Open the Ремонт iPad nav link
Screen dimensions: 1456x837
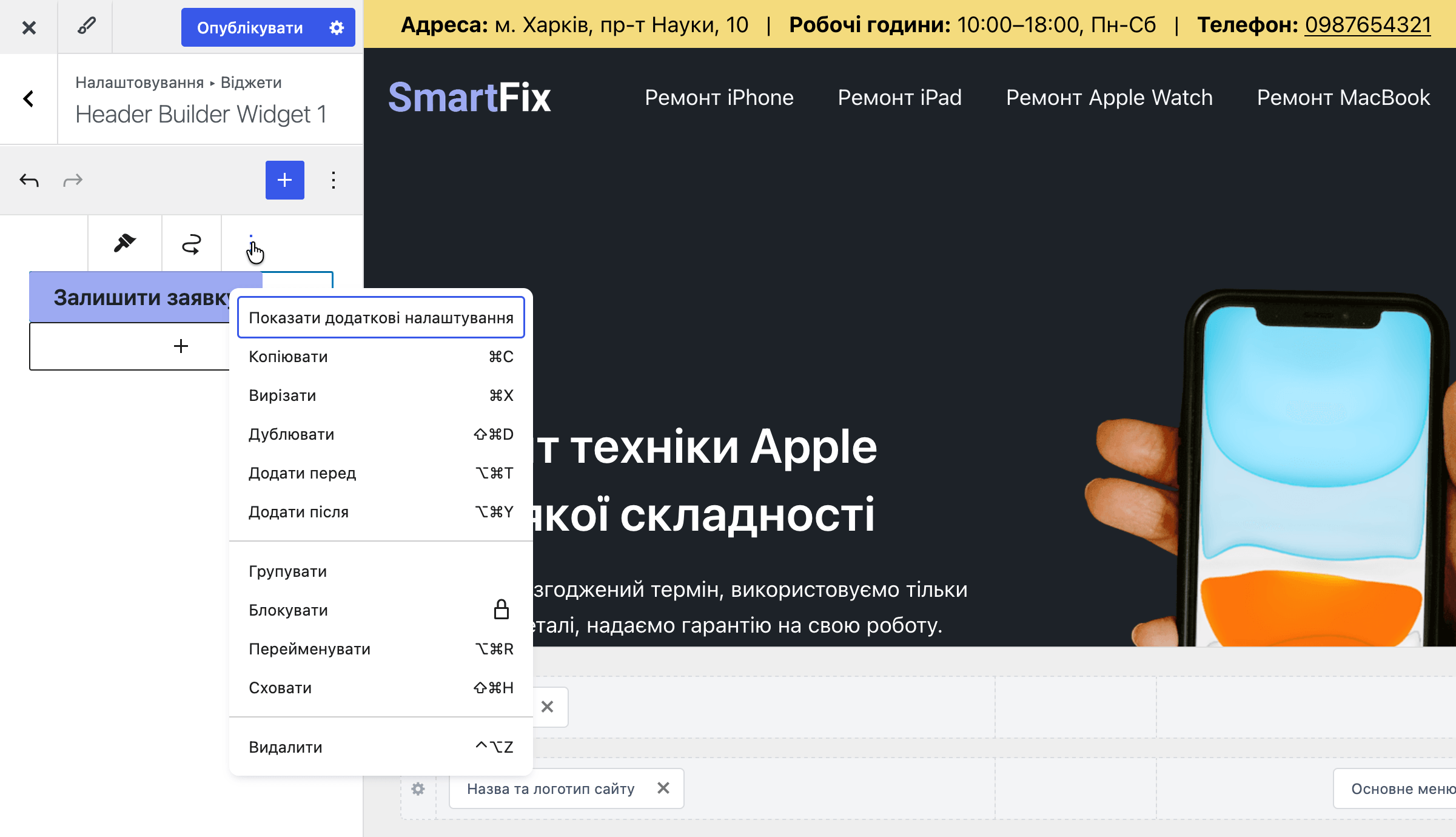coord(900,98)
